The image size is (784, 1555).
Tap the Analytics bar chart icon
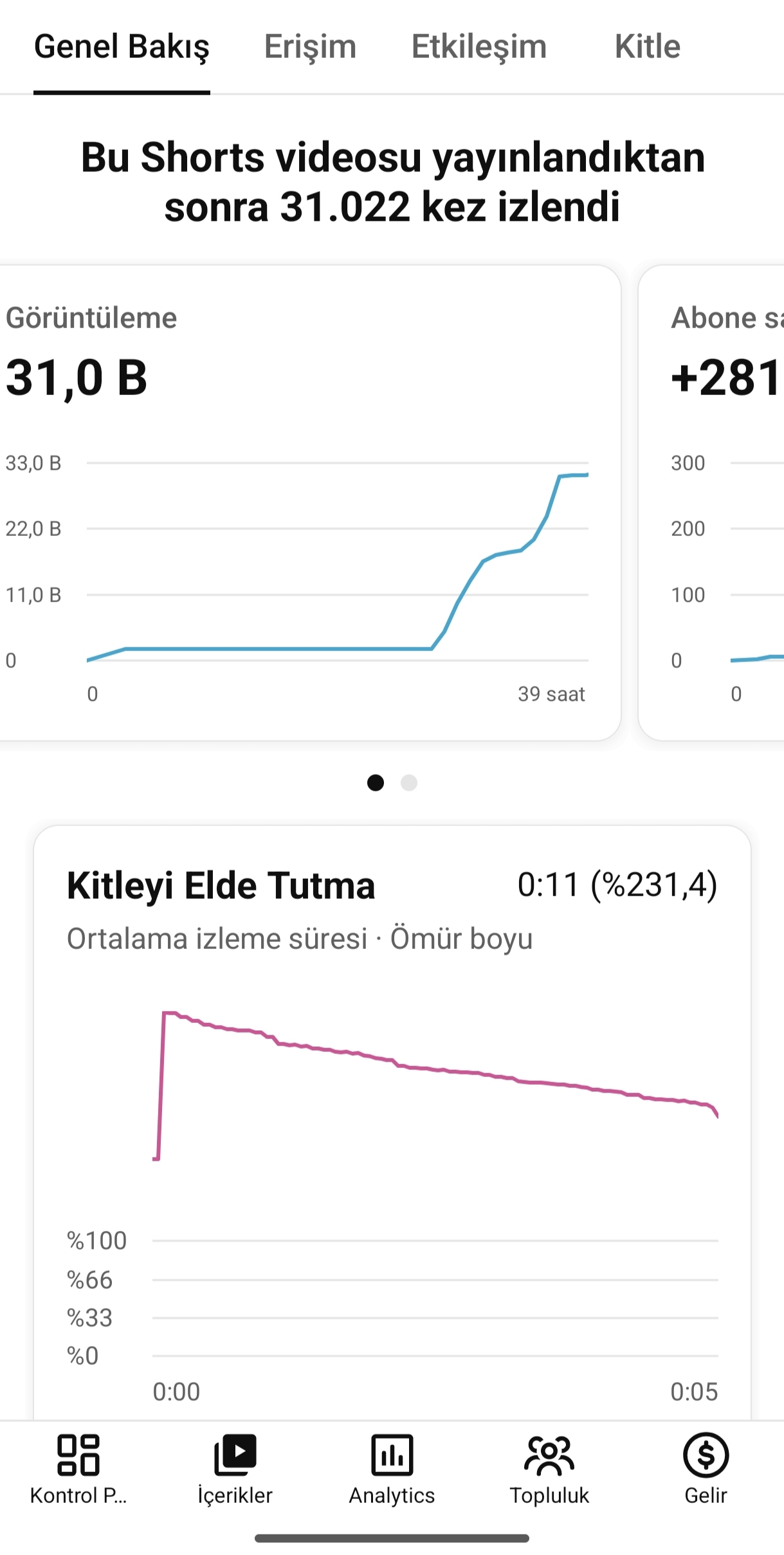[x=392, y=1455]
